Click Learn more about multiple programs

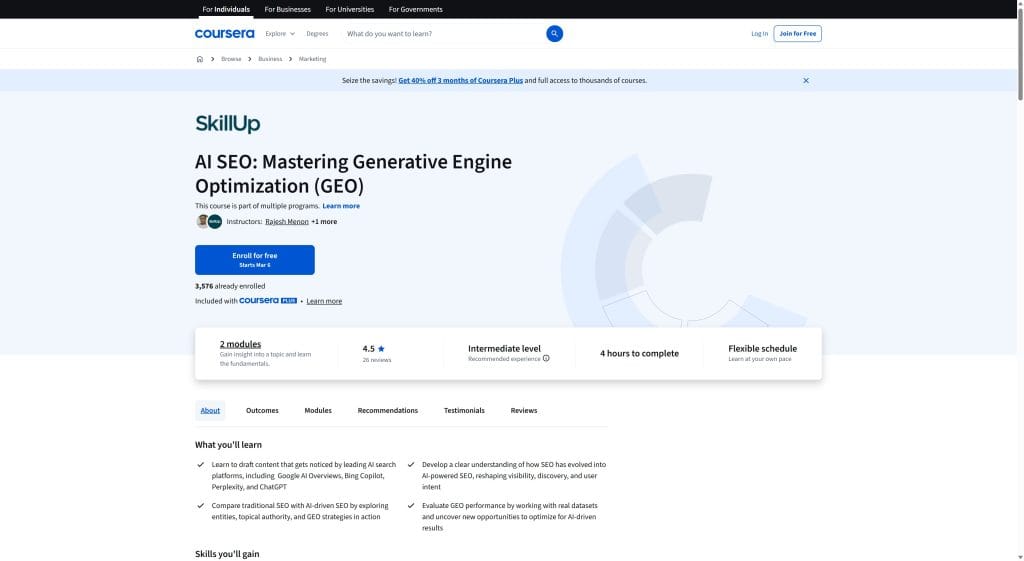[340, 206]
